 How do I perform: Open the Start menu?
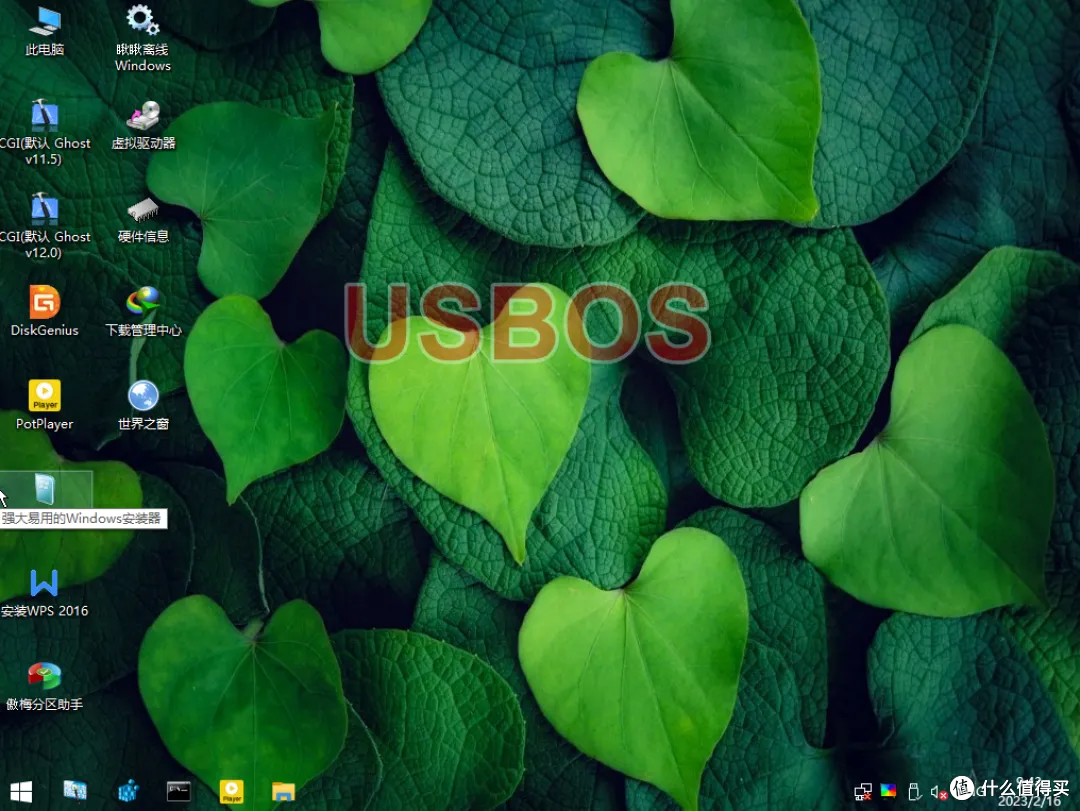click(20, 792)
